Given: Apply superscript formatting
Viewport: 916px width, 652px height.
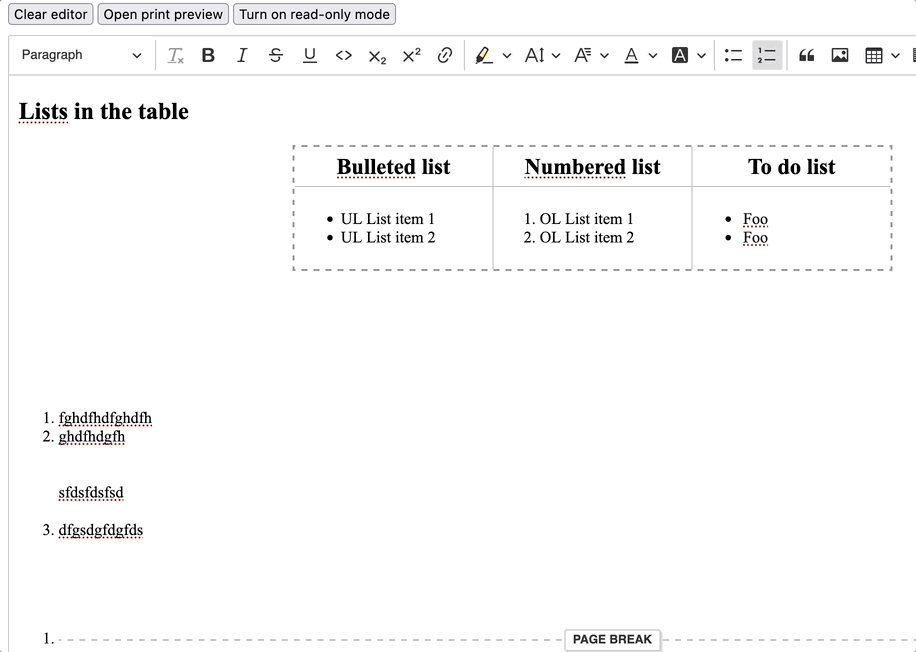Looking at the screenshot, I should pos(410,55).
